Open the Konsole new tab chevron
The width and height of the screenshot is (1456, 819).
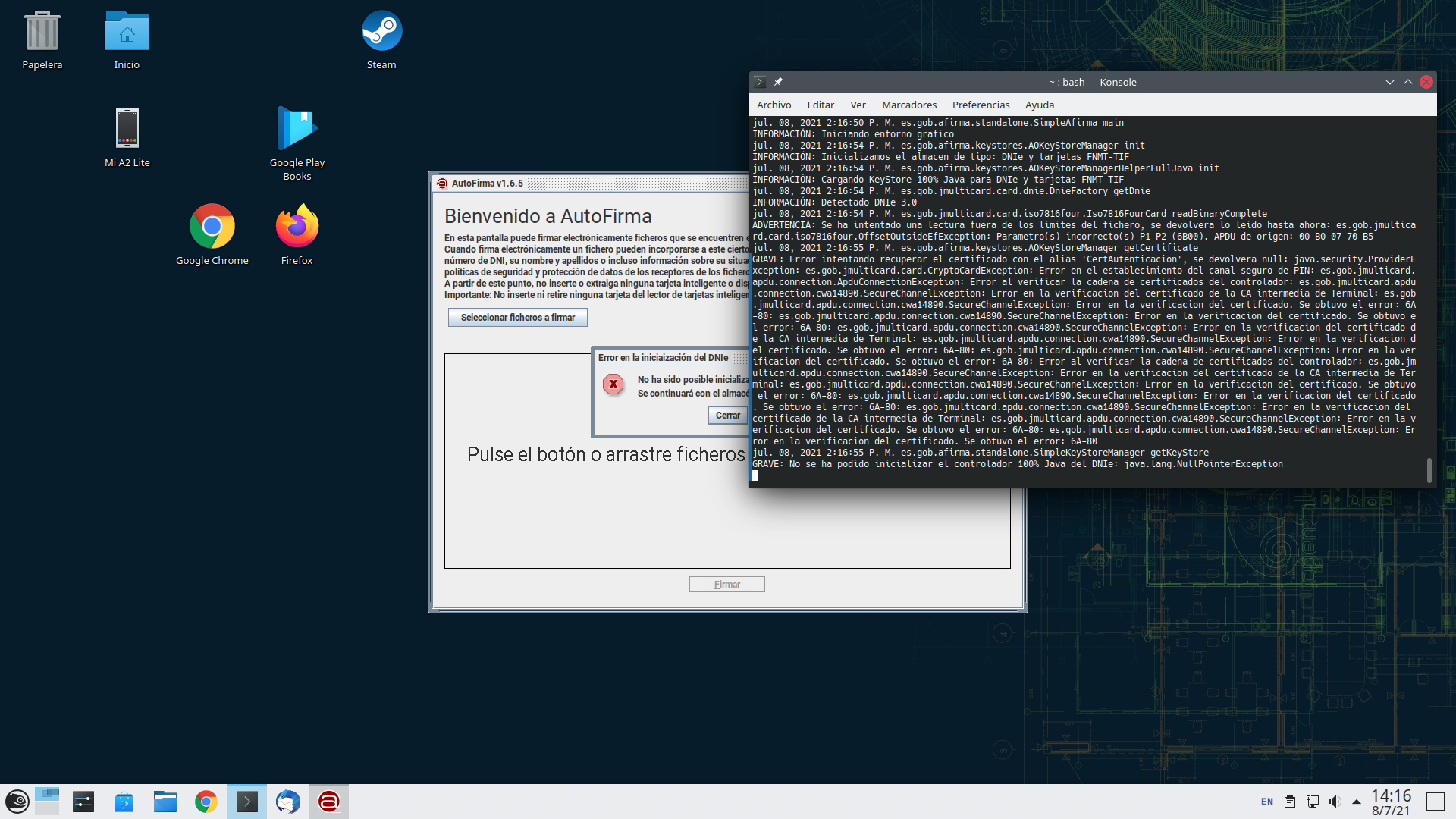pos(760,82)
